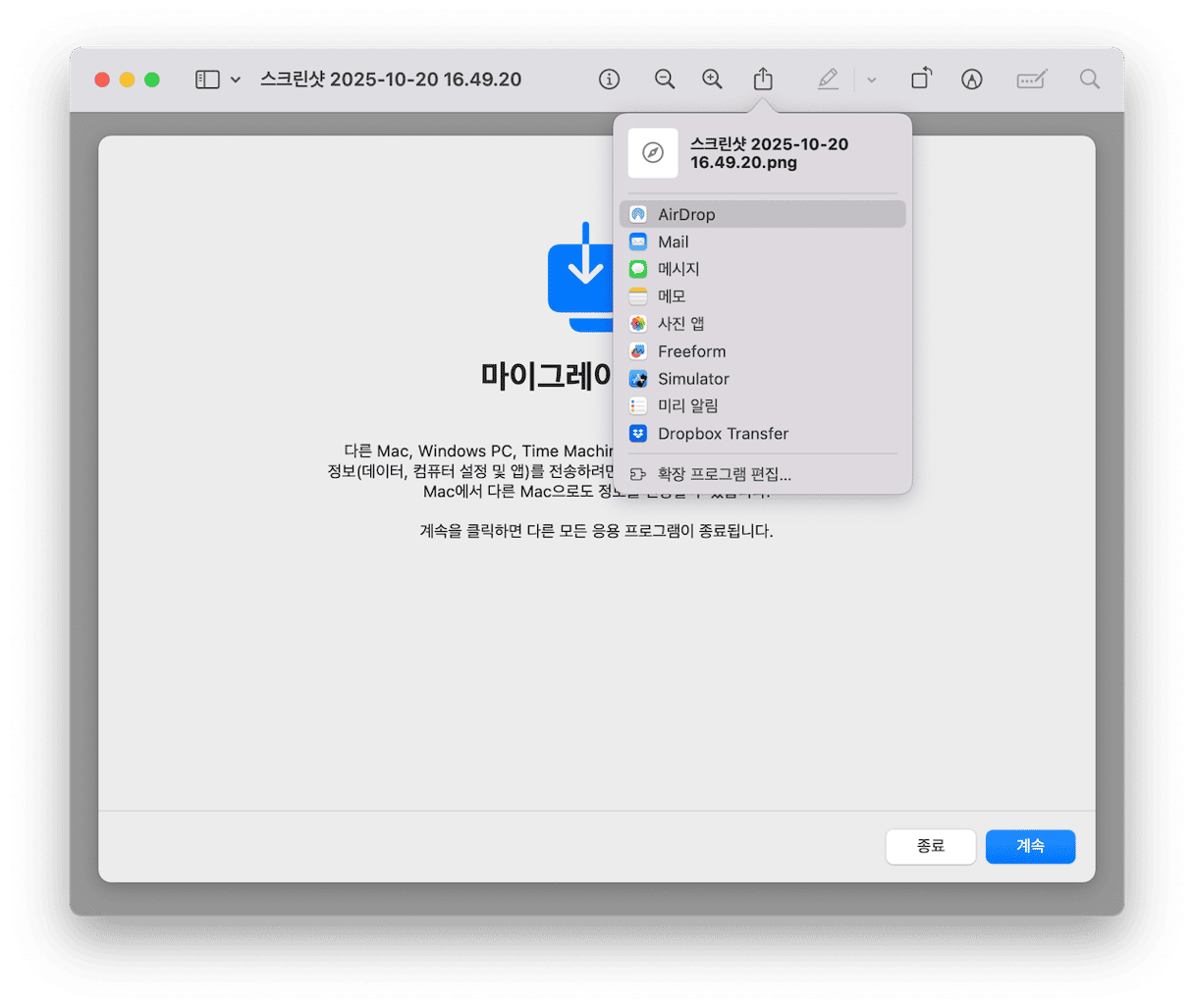Show the Markup toolbar
1194x1008 pixels.
click(971, 80)
